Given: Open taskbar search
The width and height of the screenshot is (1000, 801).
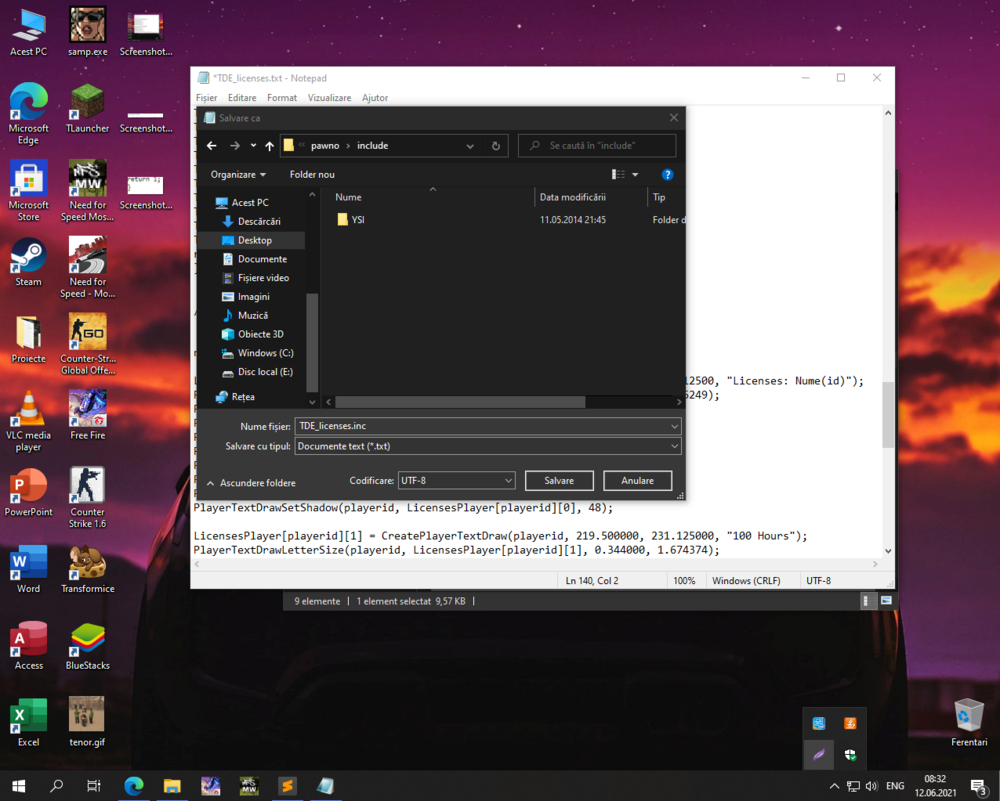Looking at the screenshot, I should pos(56,786).
